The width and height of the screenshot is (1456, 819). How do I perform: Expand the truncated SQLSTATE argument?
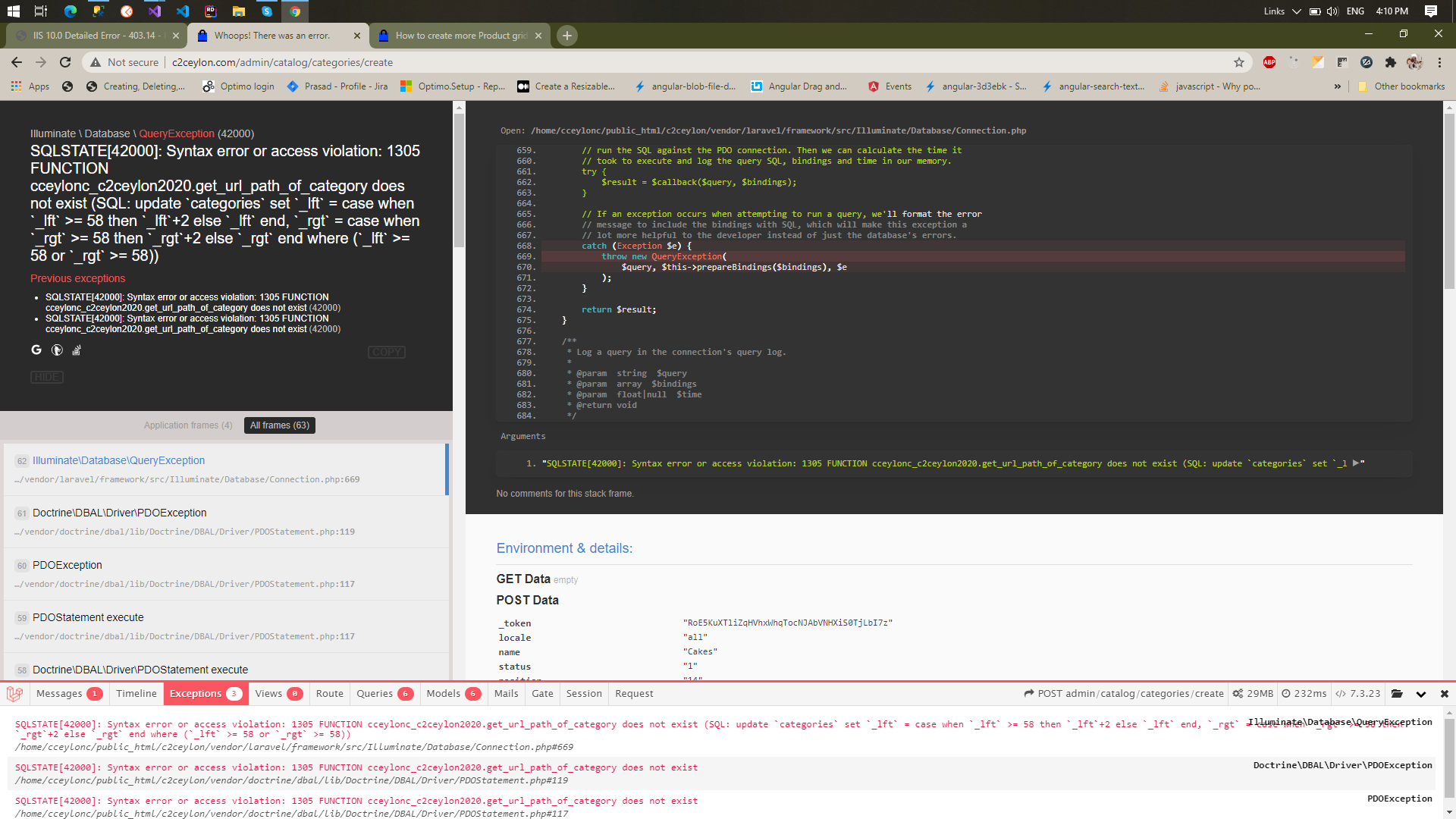click(x=1356, y=463)
